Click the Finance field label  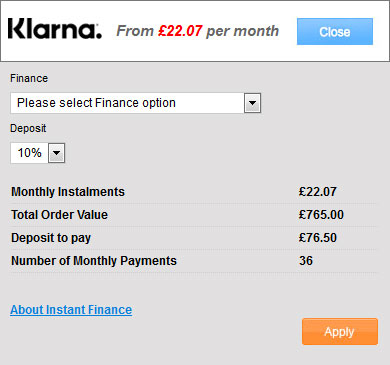[29, 78]
